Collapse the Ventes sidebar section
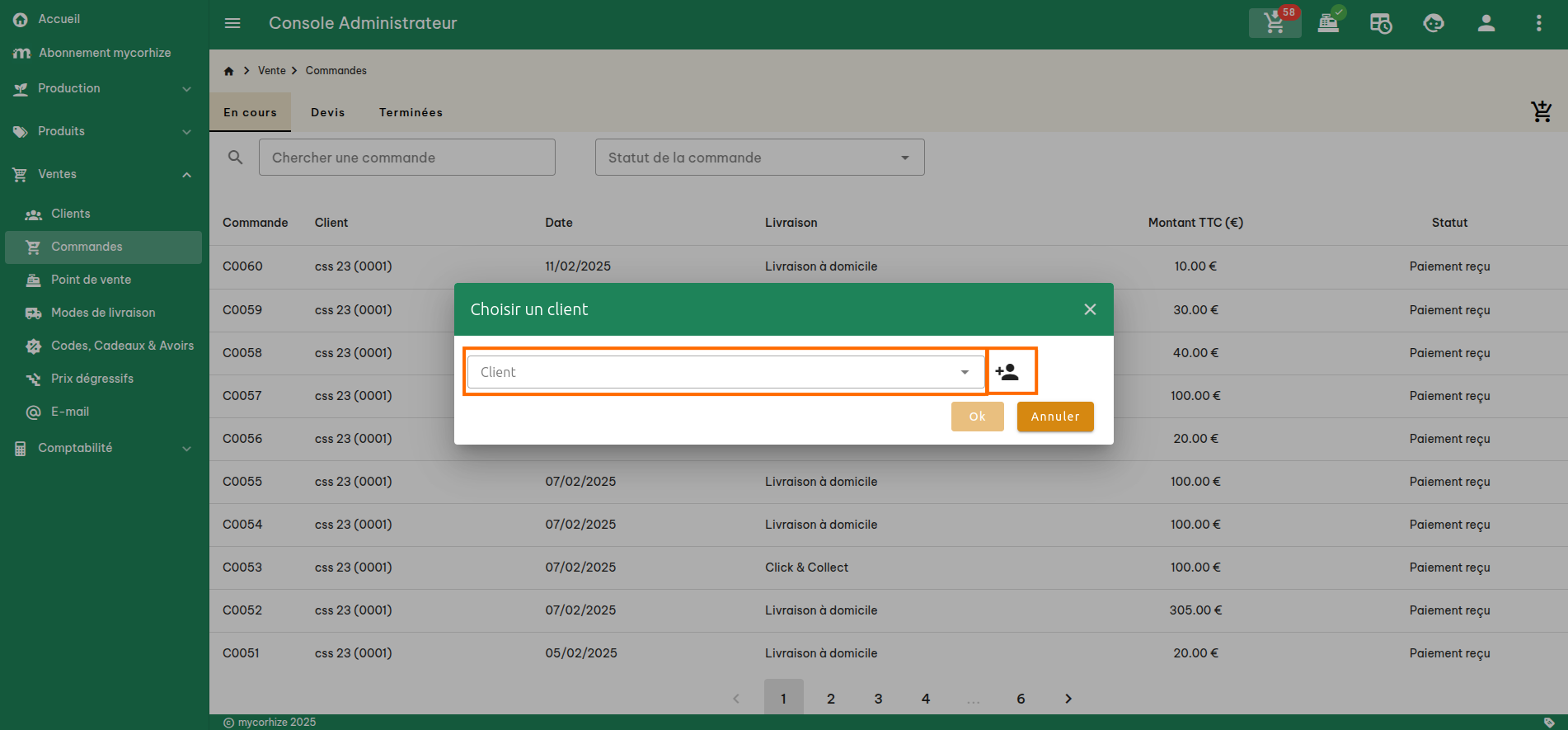 click(x=104, y=174)
